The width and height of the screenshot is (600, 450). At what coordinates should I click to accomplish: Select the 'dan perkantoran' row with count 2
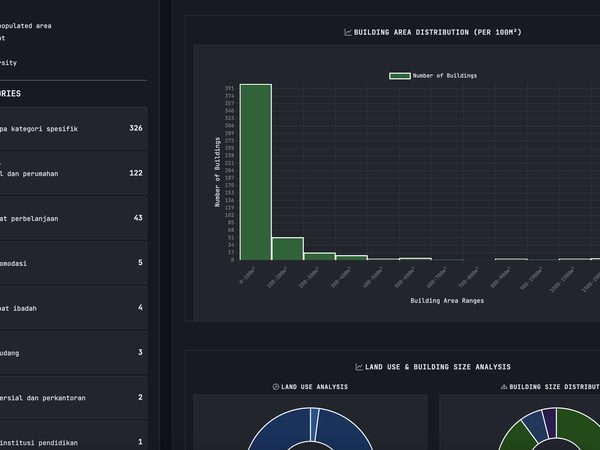point(73,397)
